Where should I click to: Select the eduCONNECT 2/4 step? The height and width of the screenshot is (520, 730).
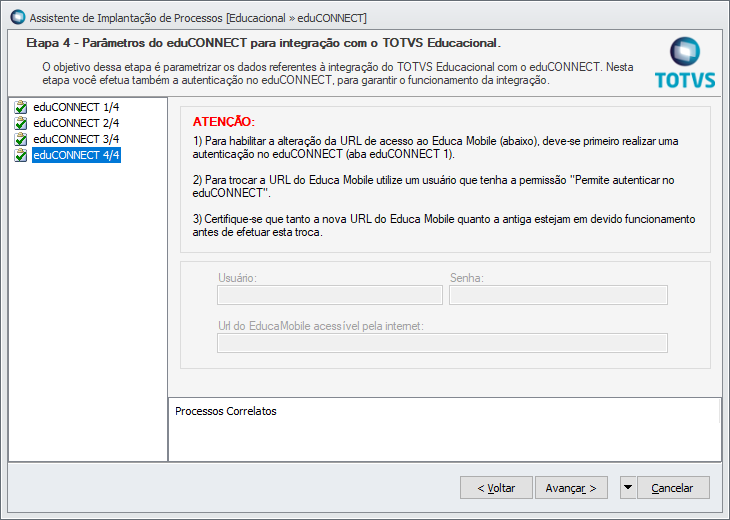[x=76, y=123]
